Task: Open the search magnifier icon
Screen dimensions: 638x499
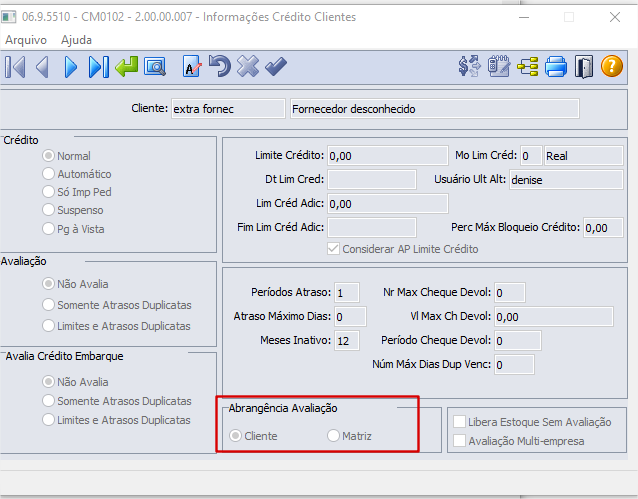Action: coord(155,67)
